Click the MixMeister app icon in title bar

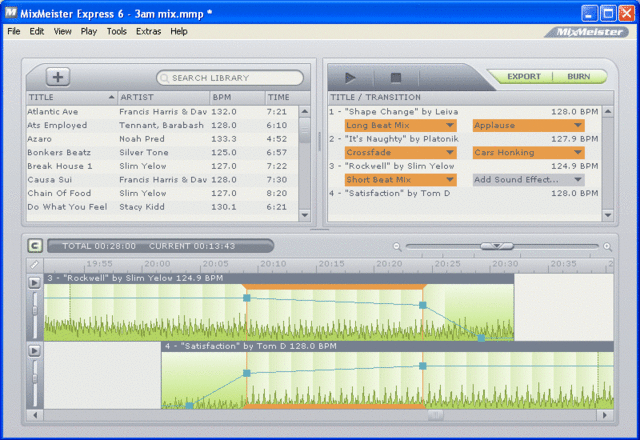click(10, 13)
